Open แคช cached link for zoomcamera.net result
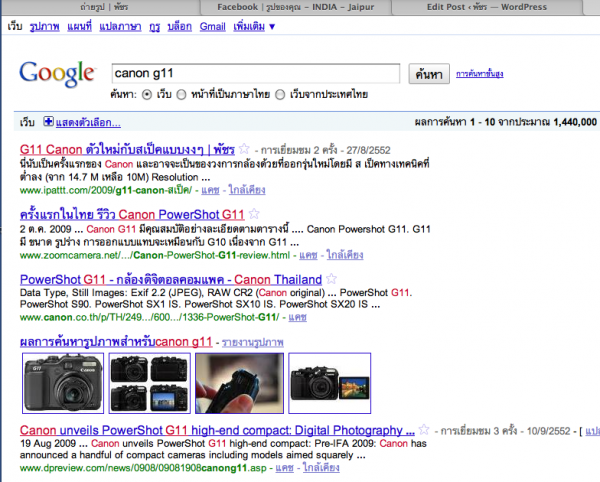 [x=308, y=255]
